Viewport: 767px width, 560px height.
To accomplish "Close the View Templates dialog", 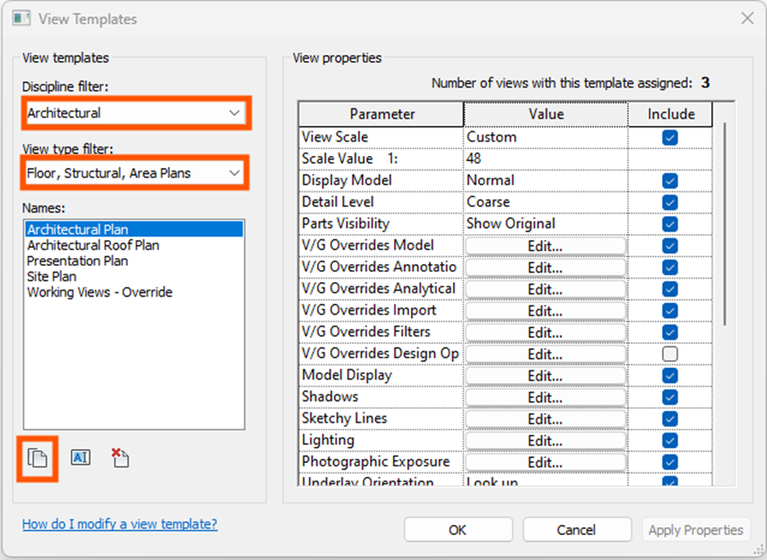I will [747, 19].
